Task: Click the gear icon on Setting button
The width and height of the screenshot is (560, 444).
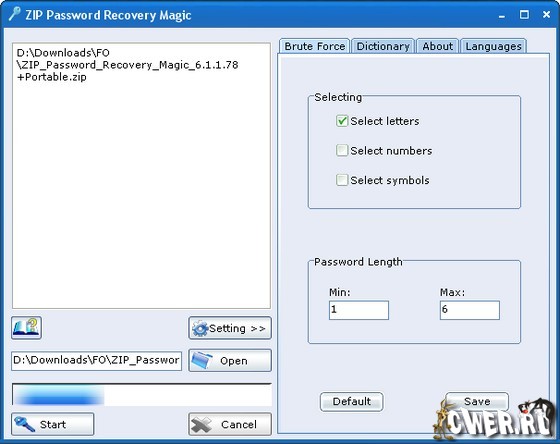Action: click(x=200, y=328)
